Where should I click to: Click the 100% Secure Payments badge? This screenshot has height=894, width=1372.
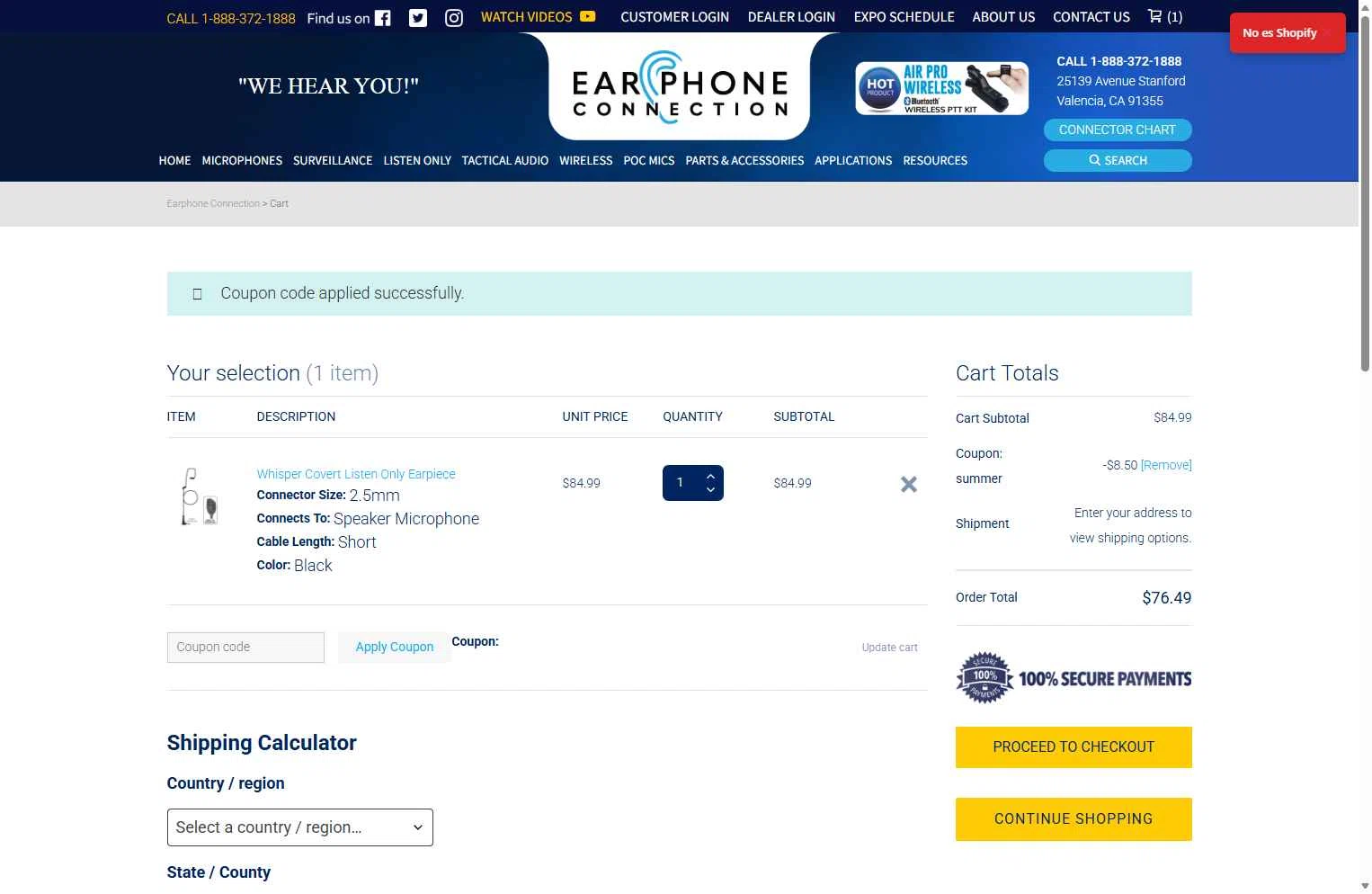[x=1074, y=678]
